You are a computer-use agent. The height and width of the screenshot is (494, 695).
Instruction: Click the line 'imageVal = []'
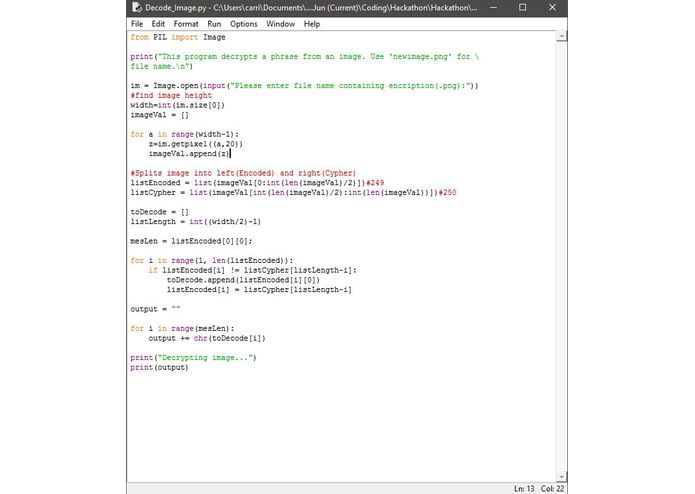point(160,115)
